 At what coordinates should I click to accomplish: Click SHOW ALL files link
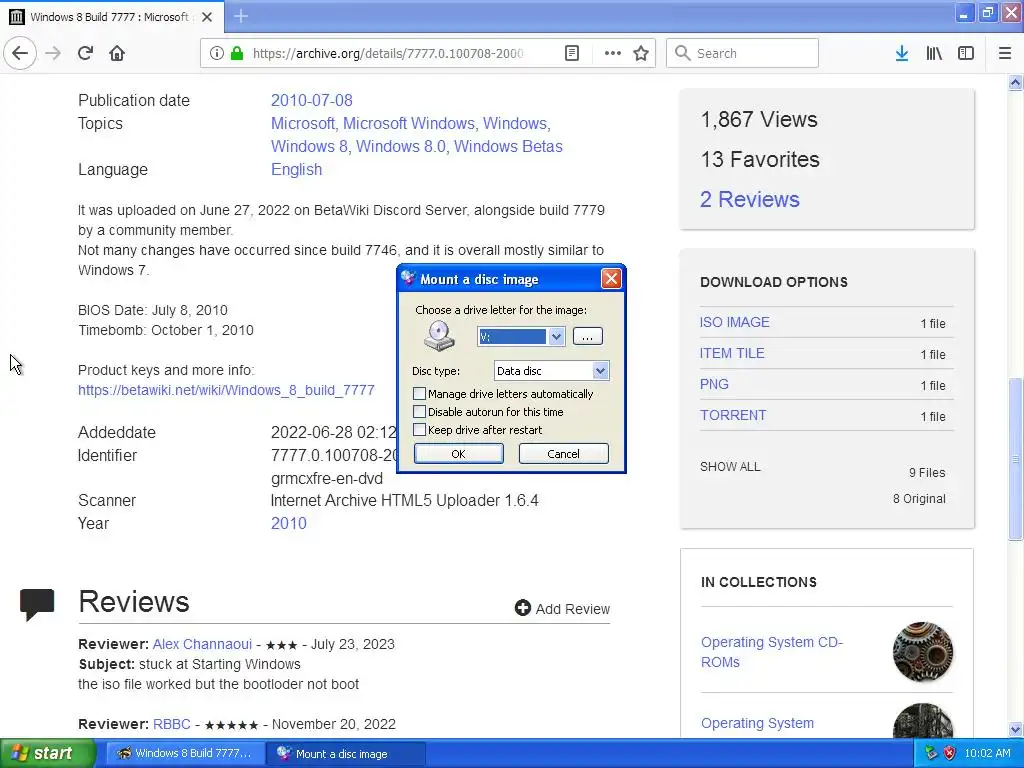click(730, 467)
